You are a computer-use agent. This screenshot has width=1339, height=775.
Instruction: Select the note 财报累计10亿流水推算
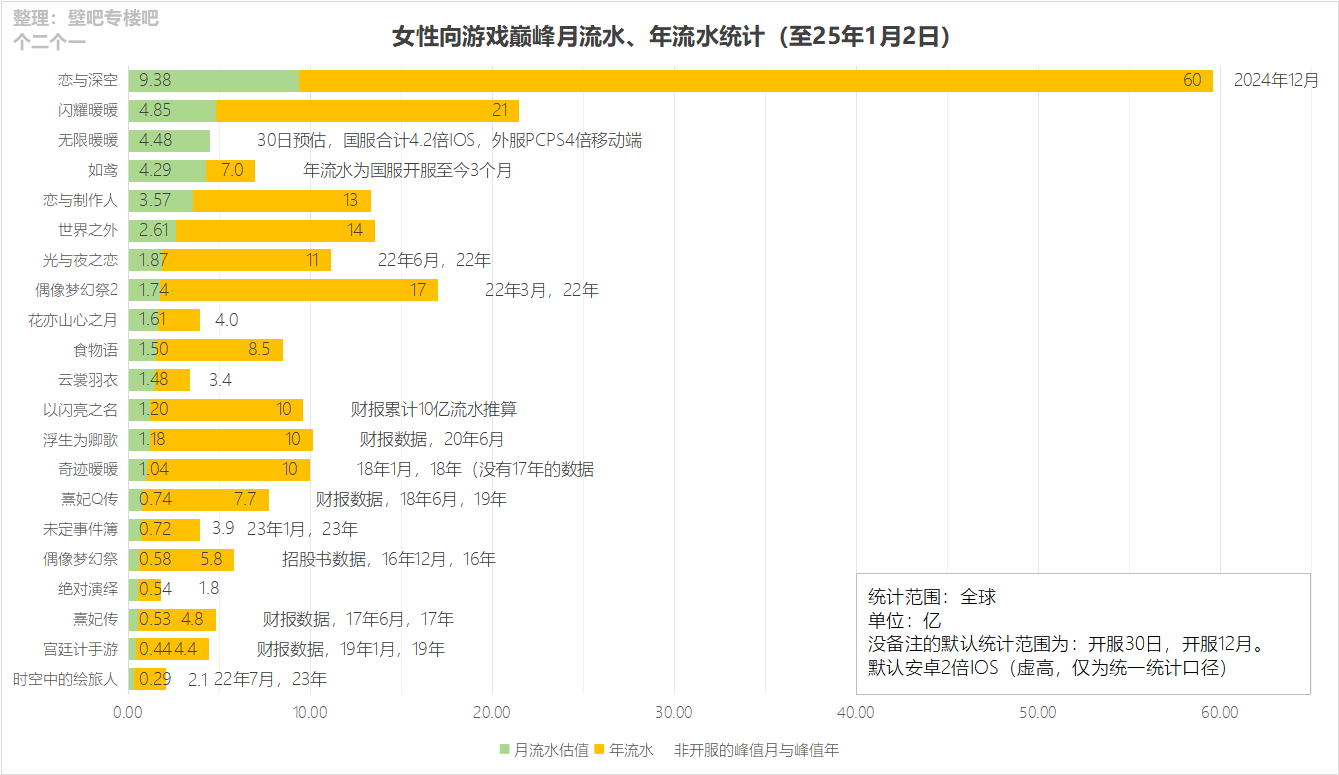[434, 410]
